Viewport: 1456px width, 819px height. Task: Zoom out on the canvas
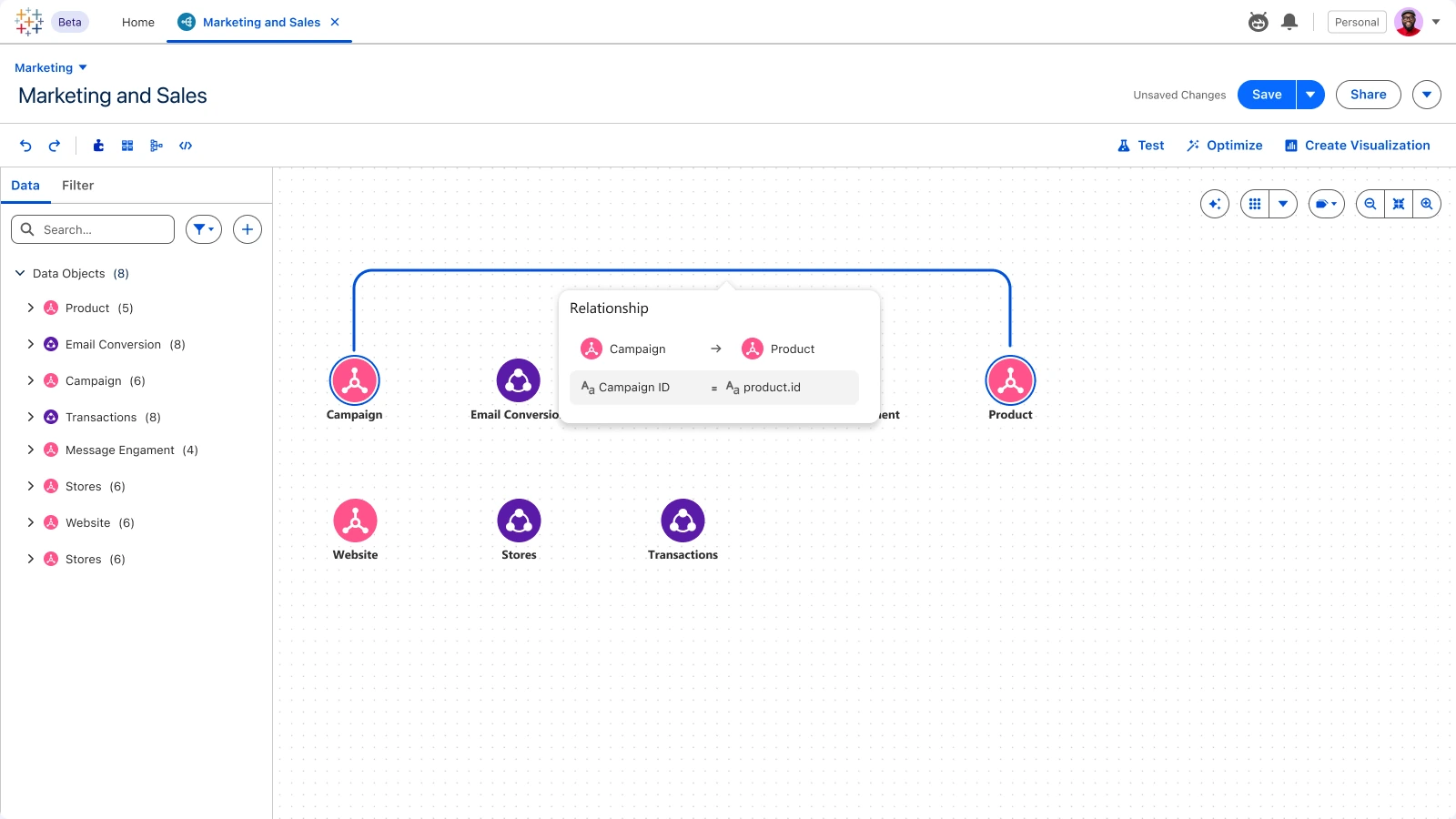pyautogui.click(x=1370, y=204)
